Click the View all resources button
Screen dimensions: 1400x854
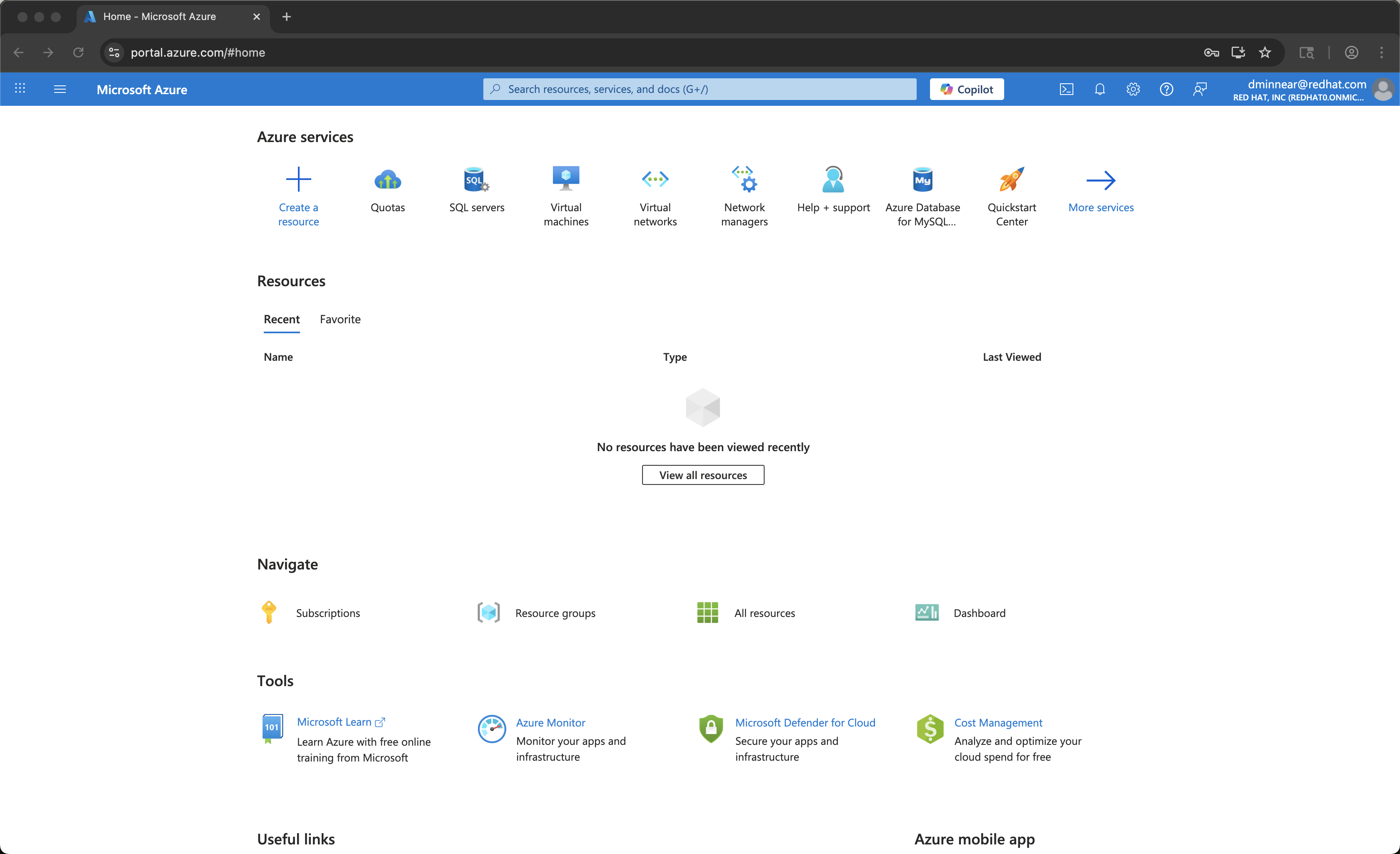[x=703, y=474]
